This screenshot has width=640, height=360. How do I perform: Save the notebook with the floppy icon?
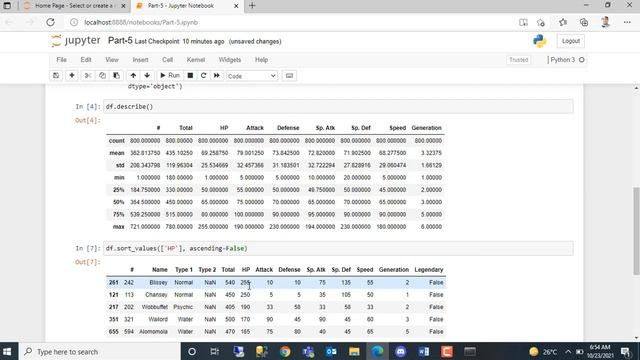point(56,76)
